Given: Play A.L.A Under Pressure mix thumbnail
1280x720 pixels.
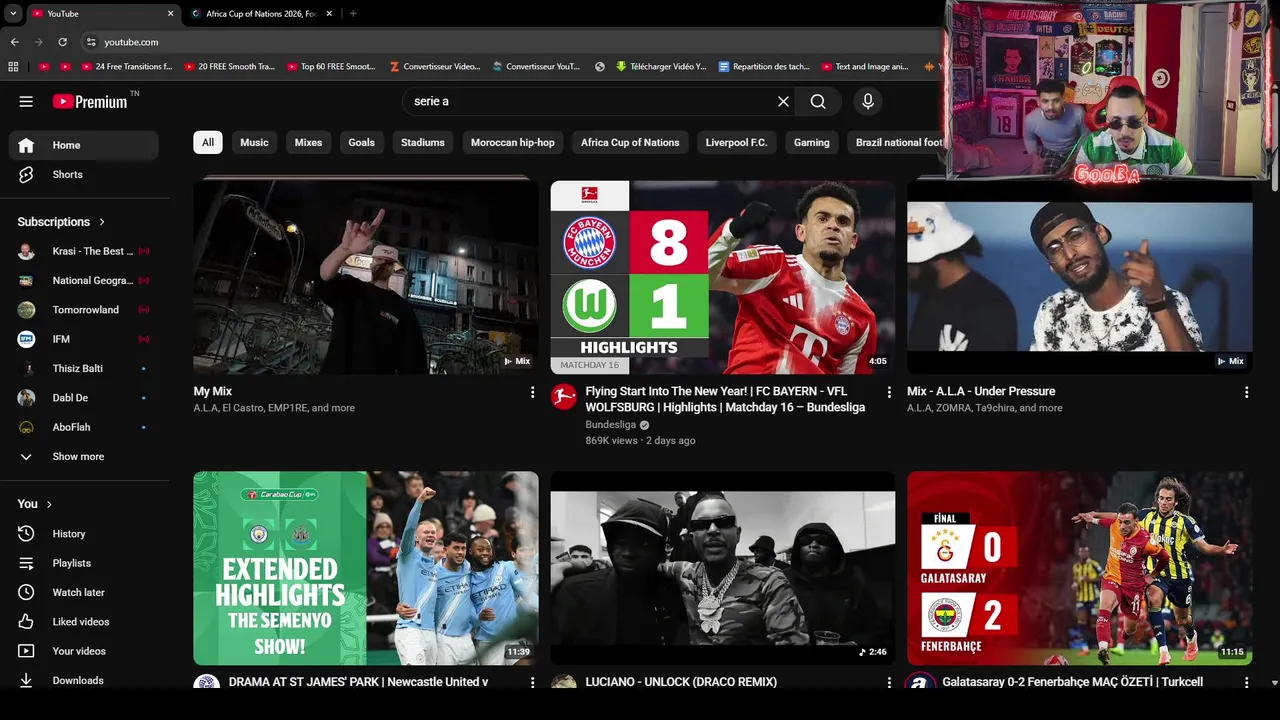Looking at the screenshot, I should point(1079,277).
